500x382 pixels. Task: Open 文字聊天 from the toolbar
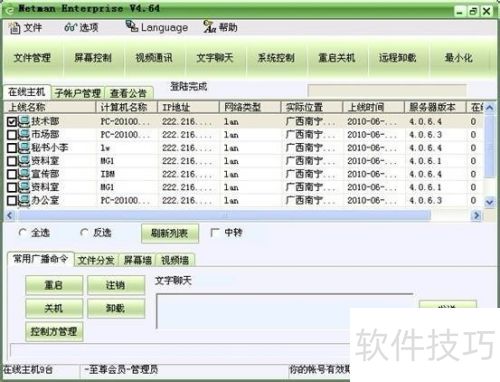coord(215,58)
